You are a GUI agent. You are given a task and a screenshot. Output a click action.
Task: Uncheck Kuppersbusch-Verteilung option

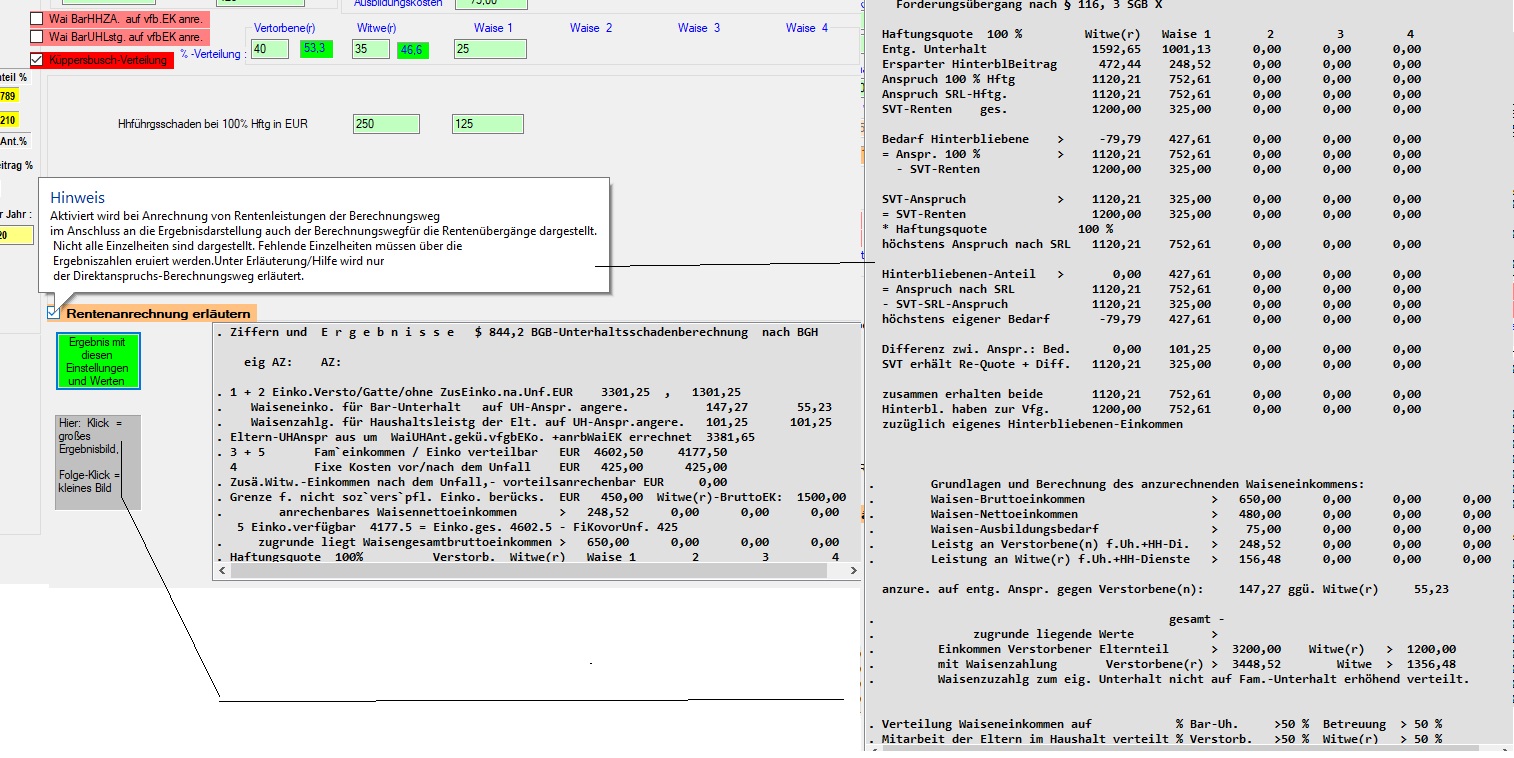[x=37, y=60]
